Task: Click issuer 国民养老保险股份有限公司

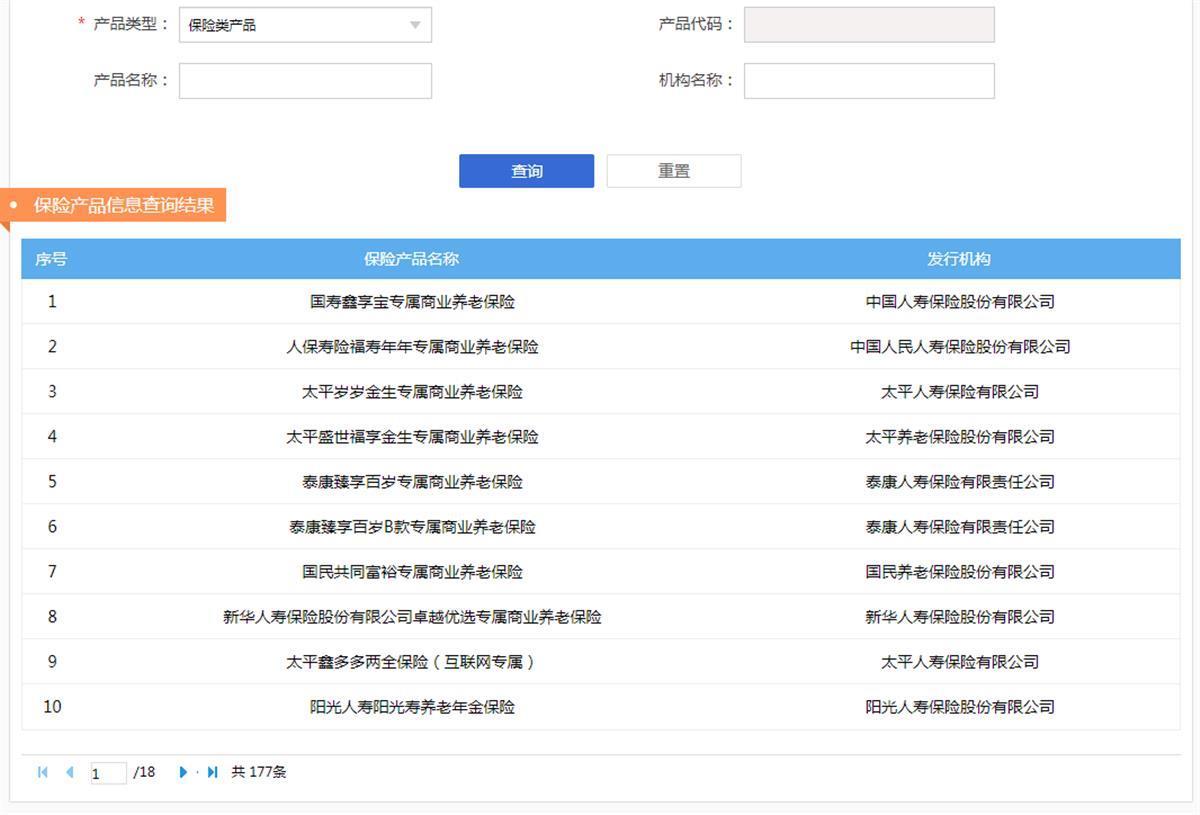Action: coord(959,572)
